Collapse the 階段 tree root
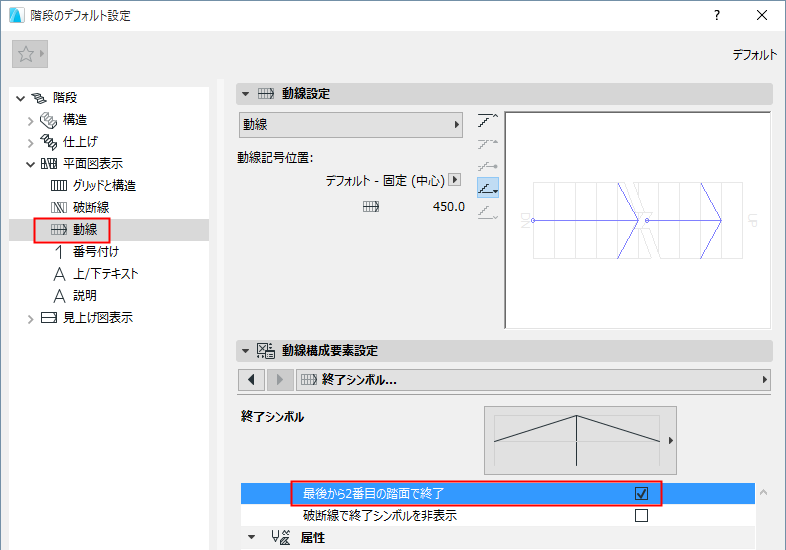This screenshot has height=550, width=786. (x=21, y=98)
